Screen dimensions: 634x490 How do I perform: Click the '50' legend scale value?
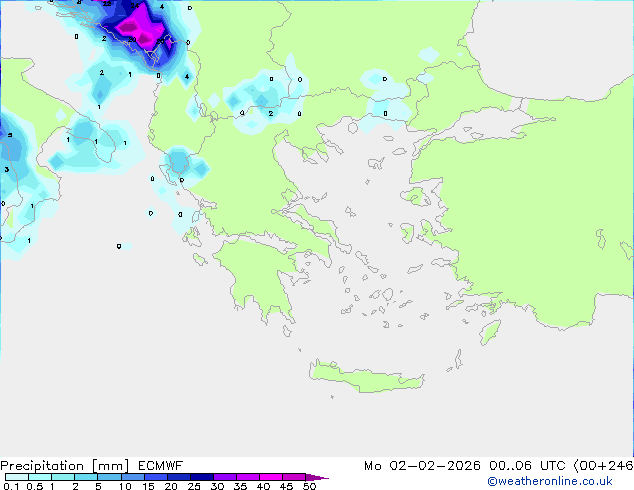tap(309, 486)
